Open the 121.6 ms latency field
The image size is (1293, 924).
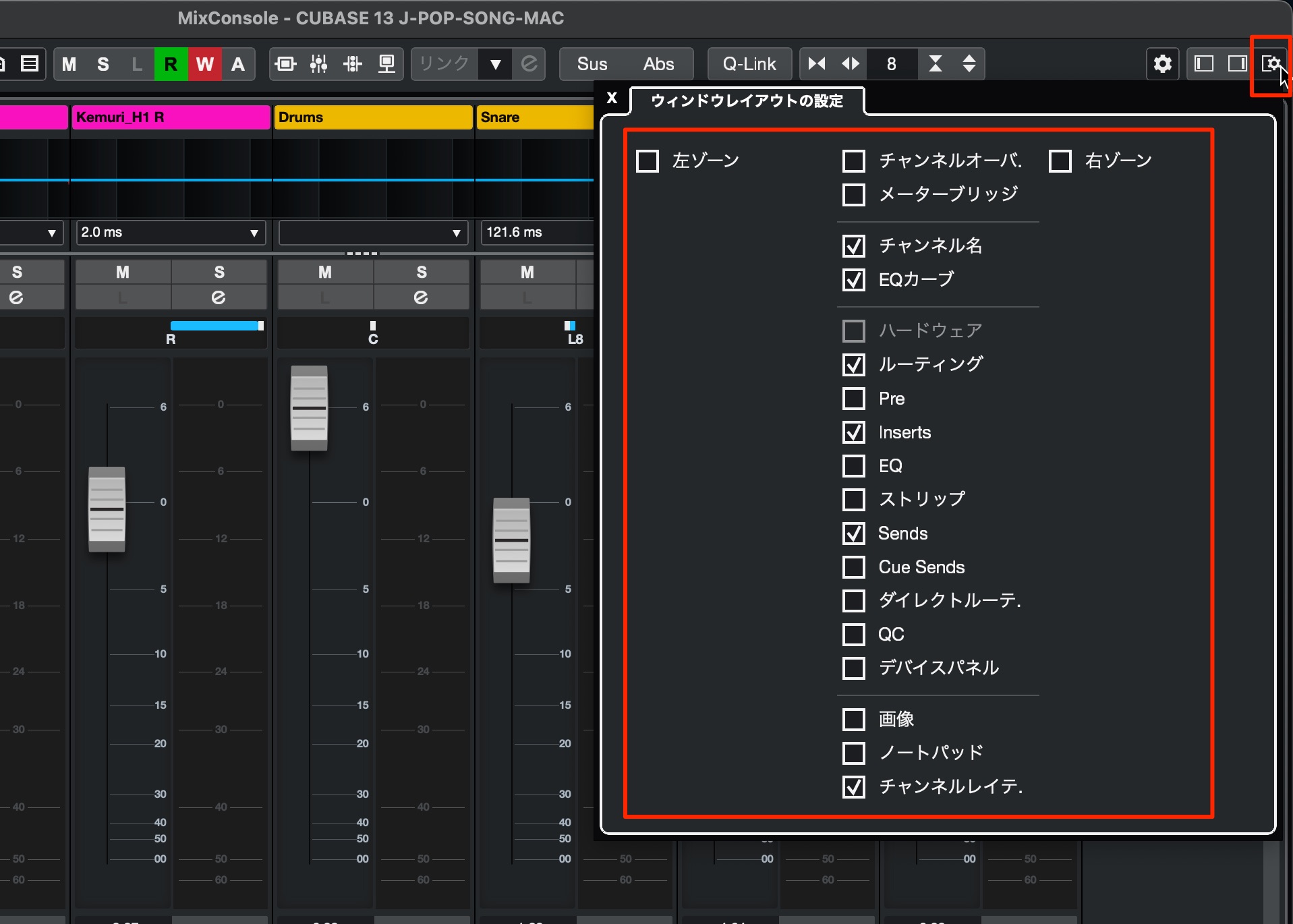[537, 233]
